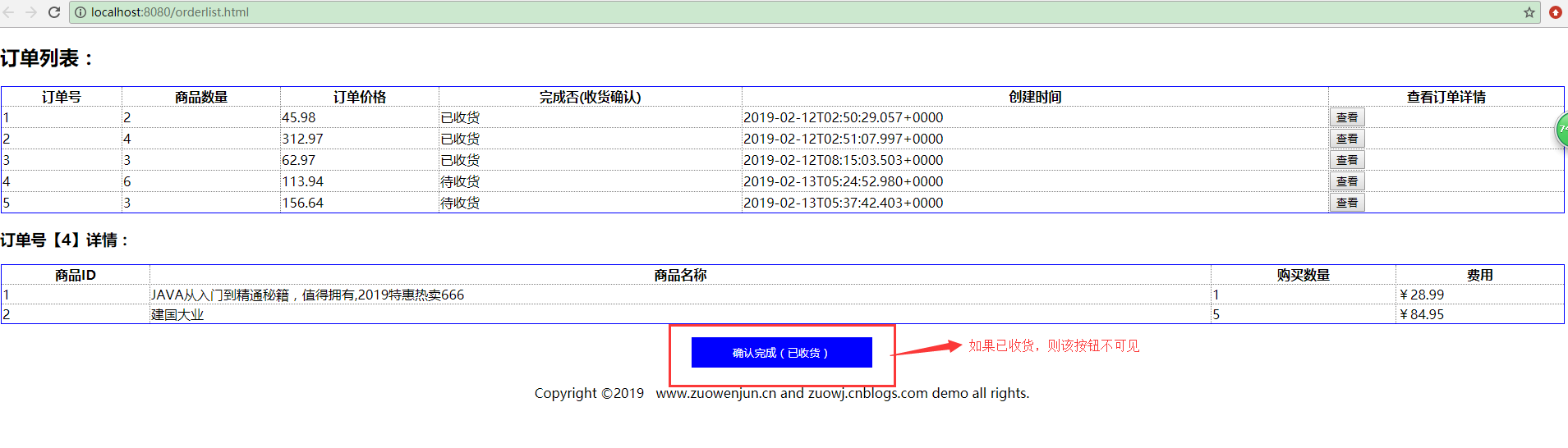Screen dimensions: 1568x448
Task: View details for order priced 312.97
Action: tap(1347, 139)
